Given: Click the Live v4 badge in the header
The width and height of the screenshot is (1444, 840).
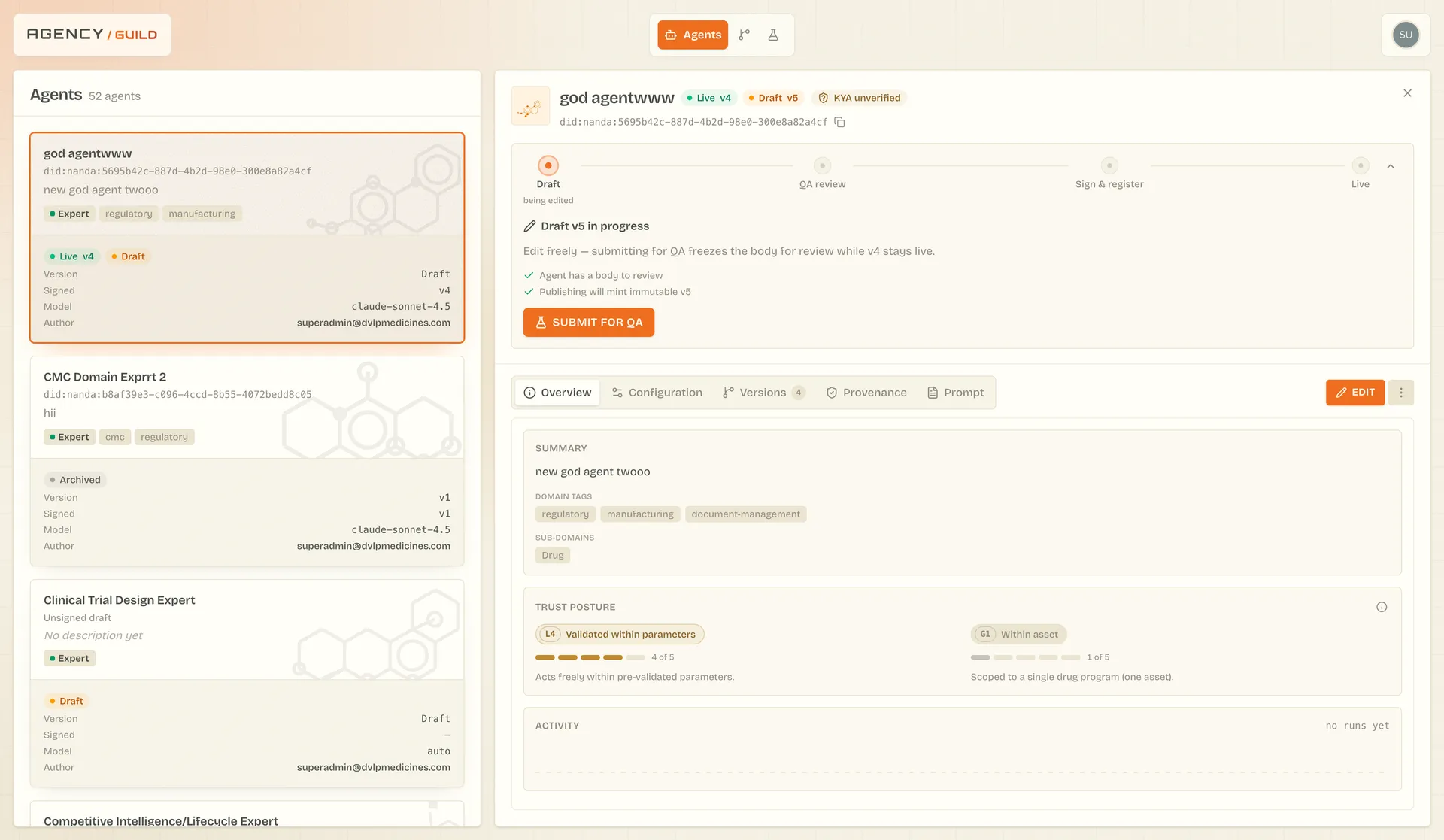Looking at the screenshot, I should click(708, 98).
